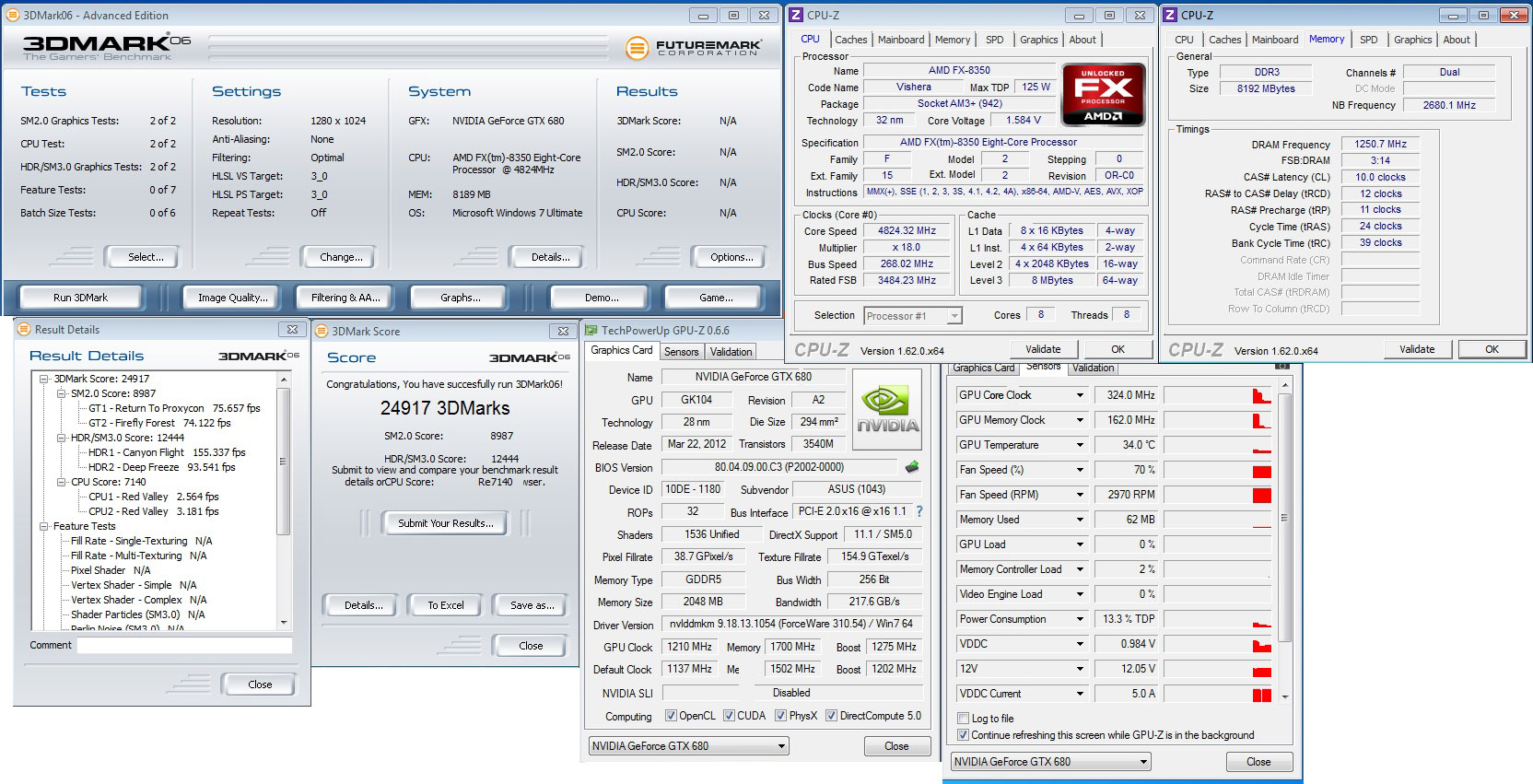Click the Sensors list scrollbar down arrow
The image size is (1533, 784).
coord(1285,696)
